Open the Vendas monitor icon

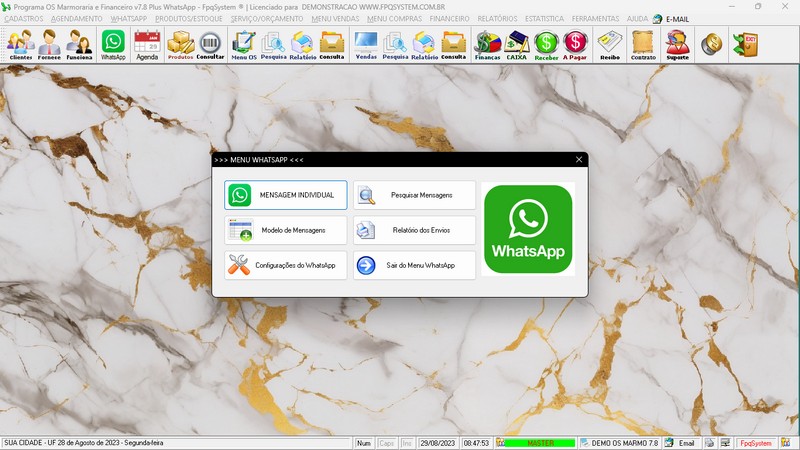[366, 44]
